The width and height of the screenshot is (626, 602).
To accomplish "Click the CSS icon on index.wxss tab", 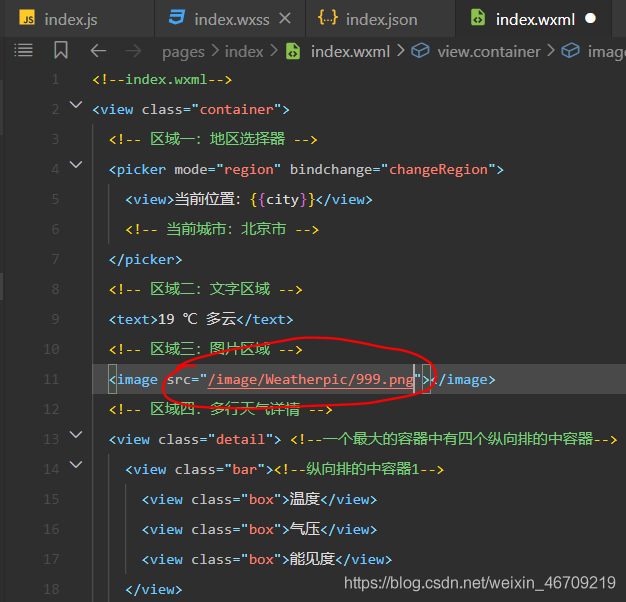I will (176, 18).
